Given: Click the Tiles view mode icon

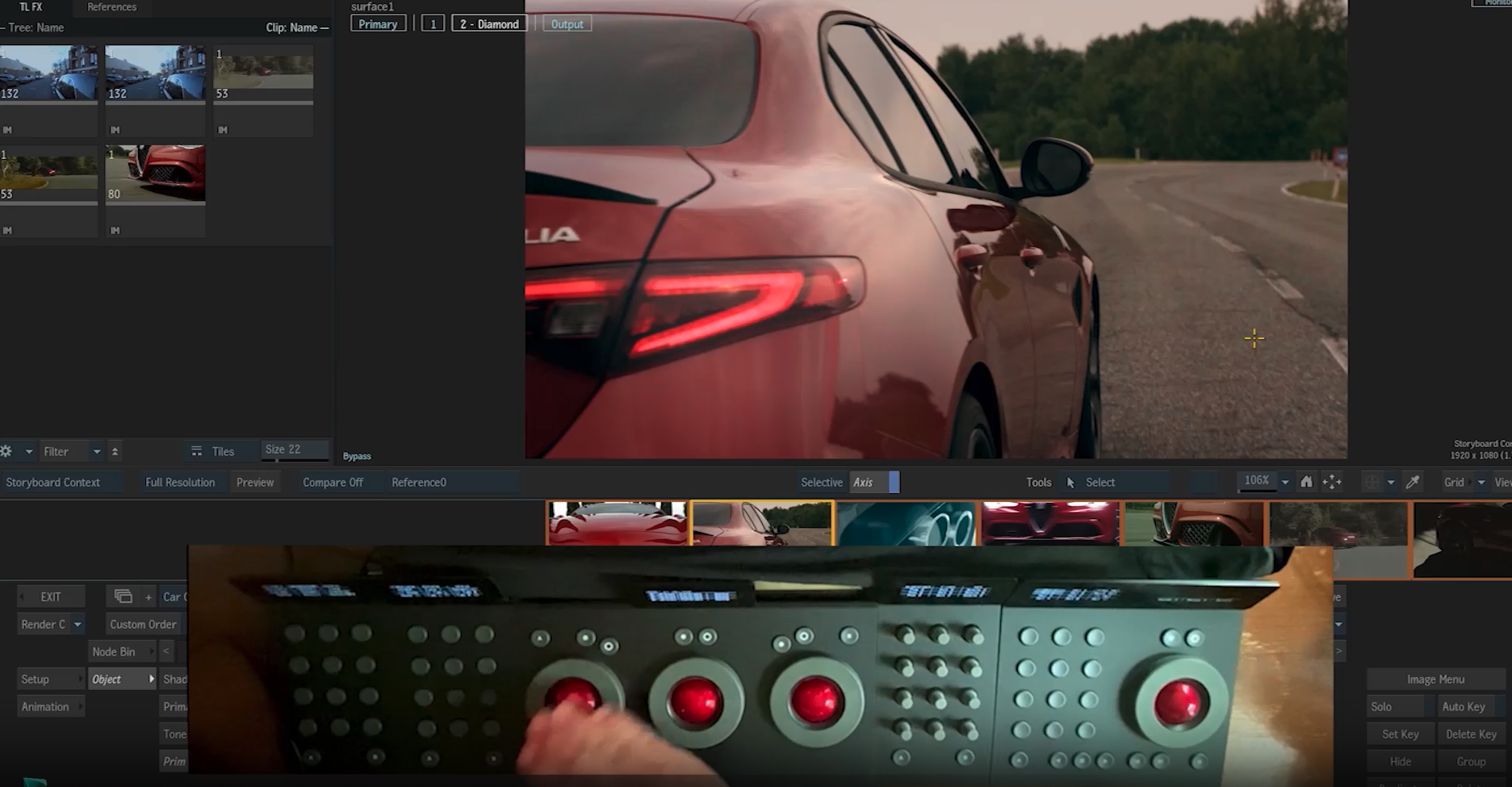Looking at the screenshot, I should pos(196,451).
